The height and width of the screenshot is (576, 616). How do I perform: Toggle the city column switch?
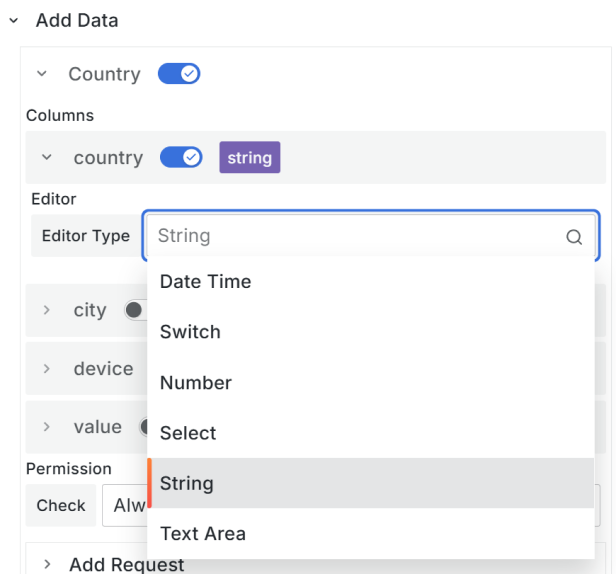[x=135, y=311]
